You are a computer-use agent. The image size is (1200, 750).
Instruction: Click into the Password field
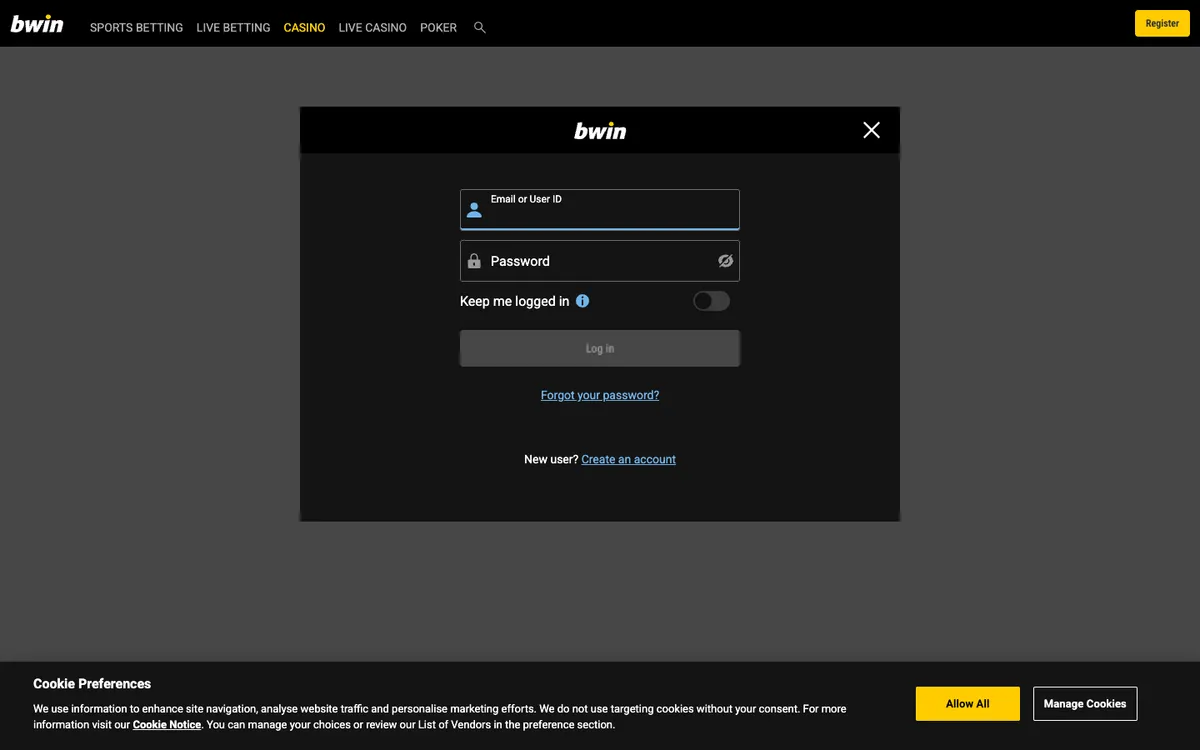(600, 261)
